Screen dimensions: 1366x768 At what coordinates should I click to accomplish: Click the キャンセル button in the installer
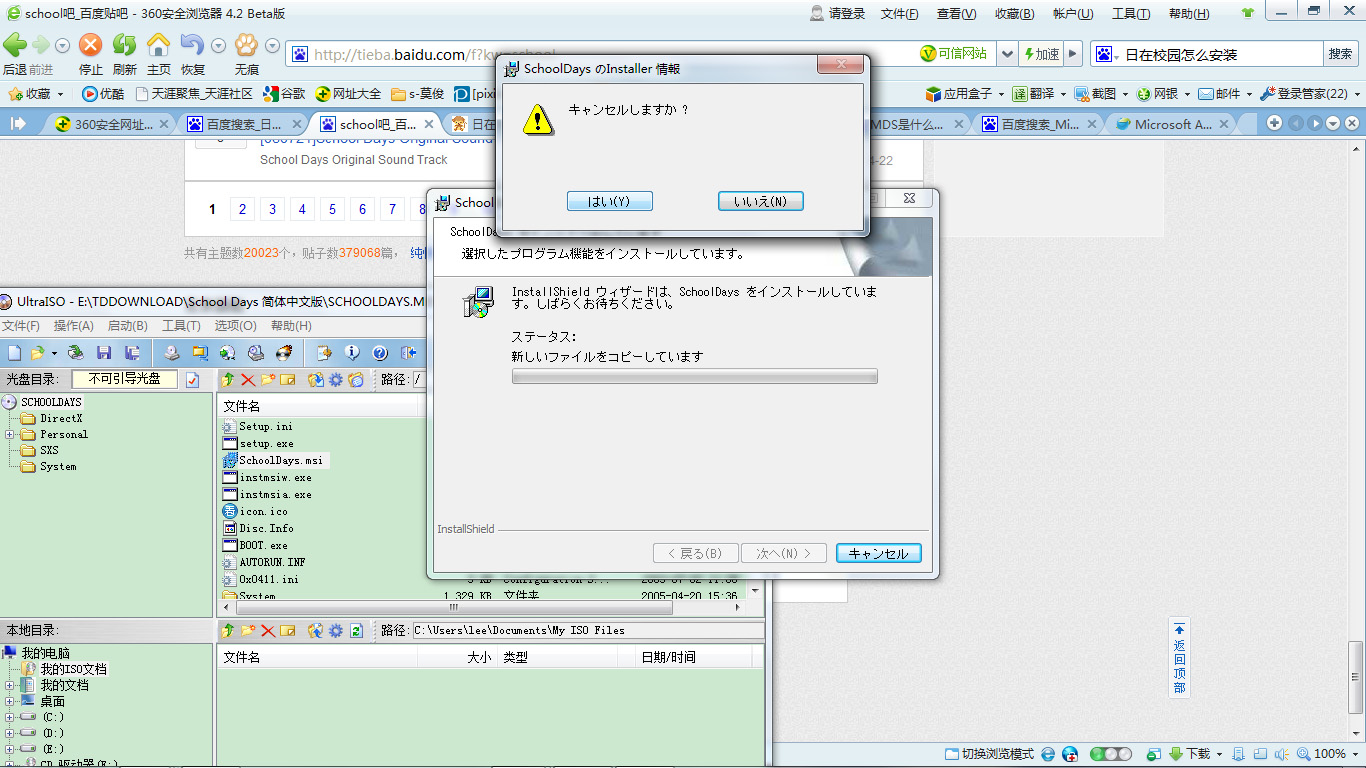tap(879, 554)
